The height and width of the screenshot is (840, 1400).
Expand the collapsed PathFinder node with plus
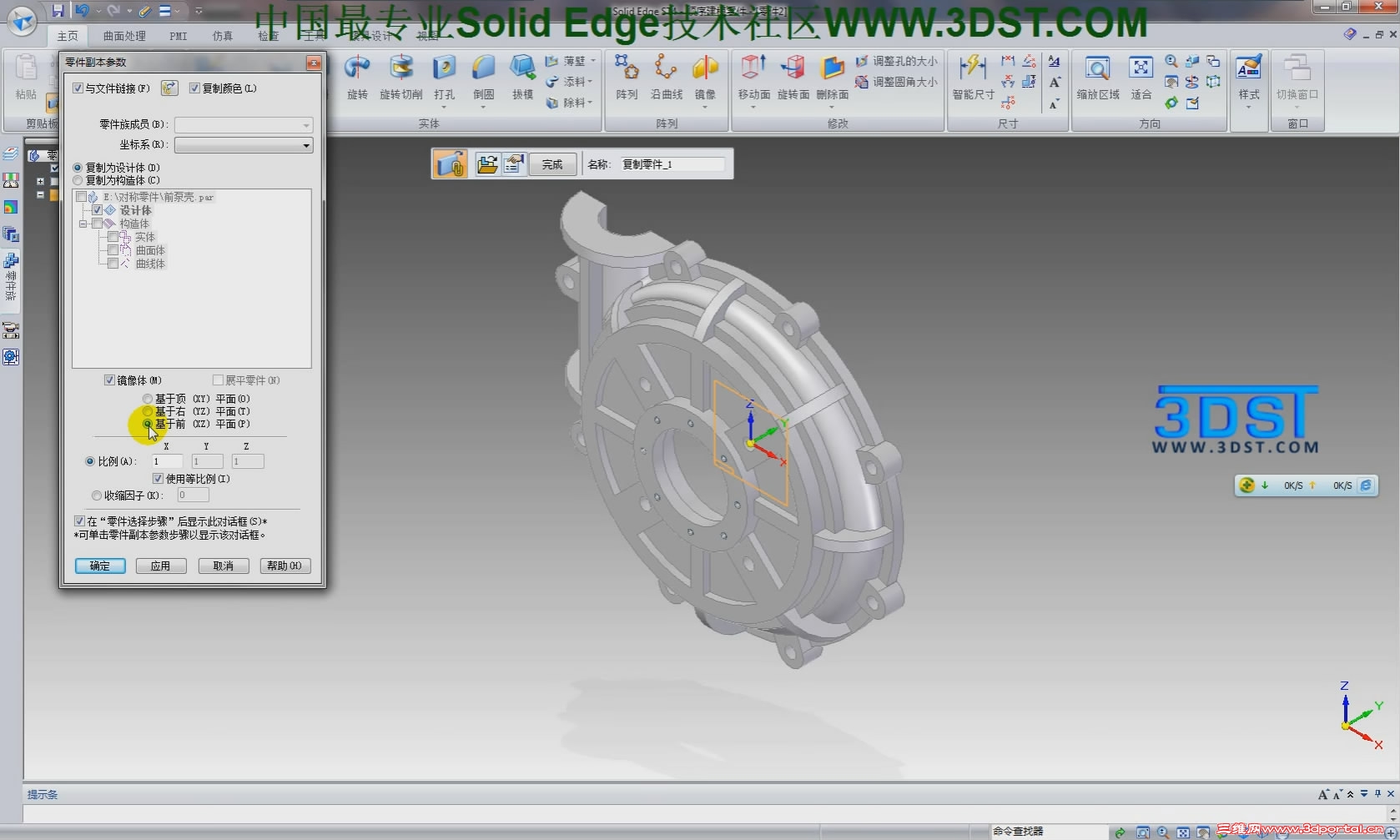[40, 181]
